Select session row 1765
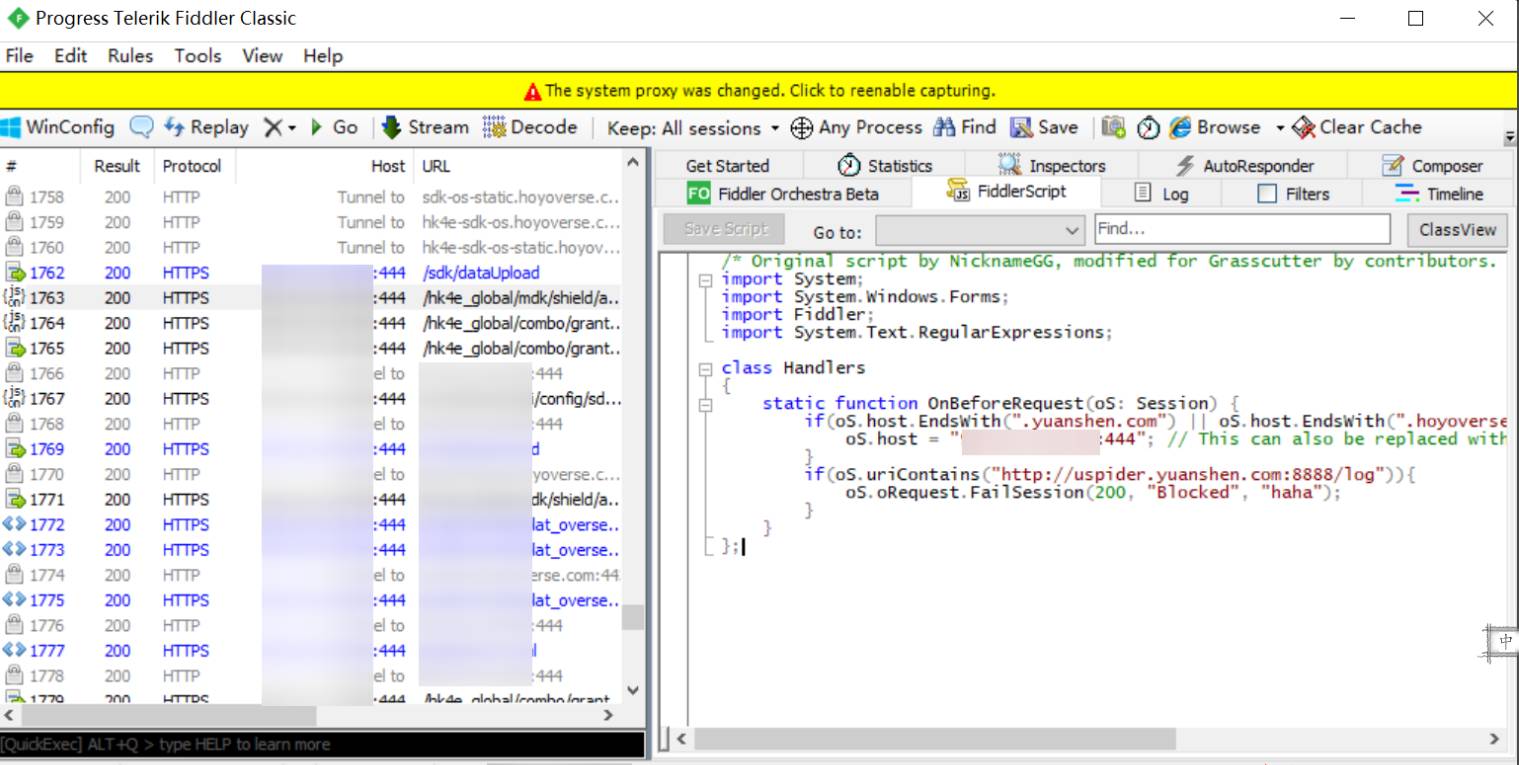1519x765 pixels. tap(311, 348)
